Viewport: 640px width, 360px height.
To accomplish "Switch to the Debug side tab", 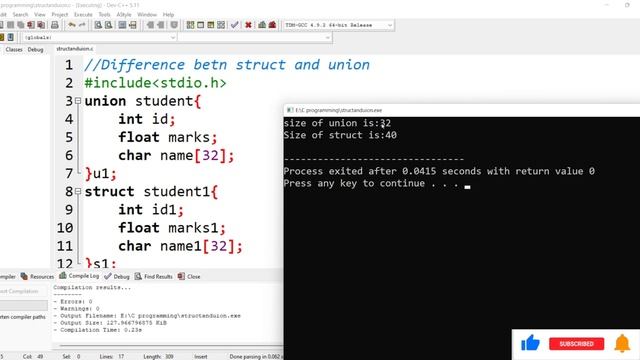I will coord(36,49).
